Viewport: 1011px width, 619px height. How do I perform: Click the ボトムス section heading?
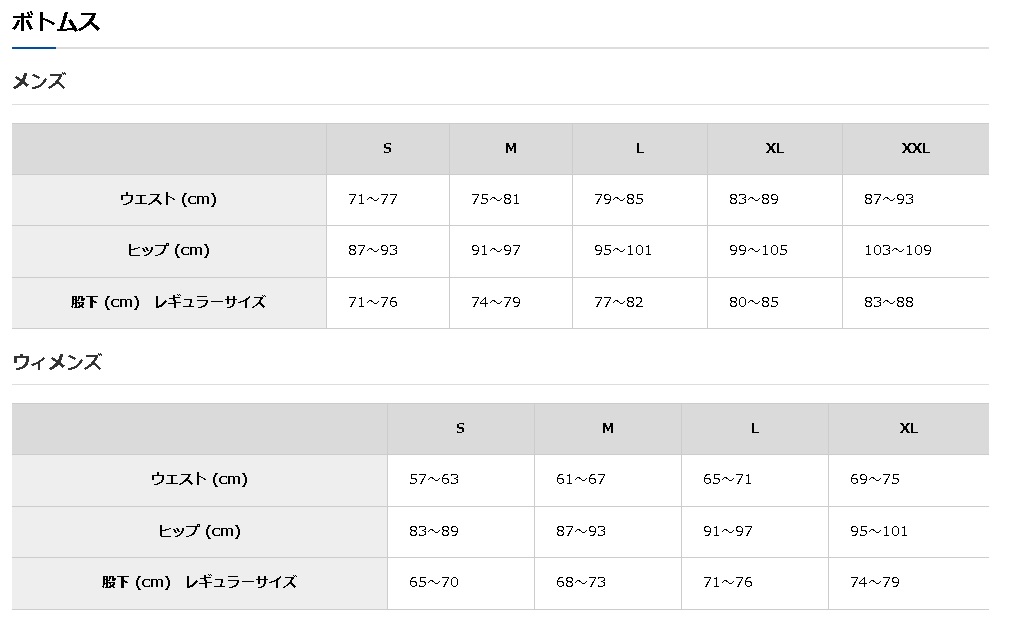coord(56,23)
